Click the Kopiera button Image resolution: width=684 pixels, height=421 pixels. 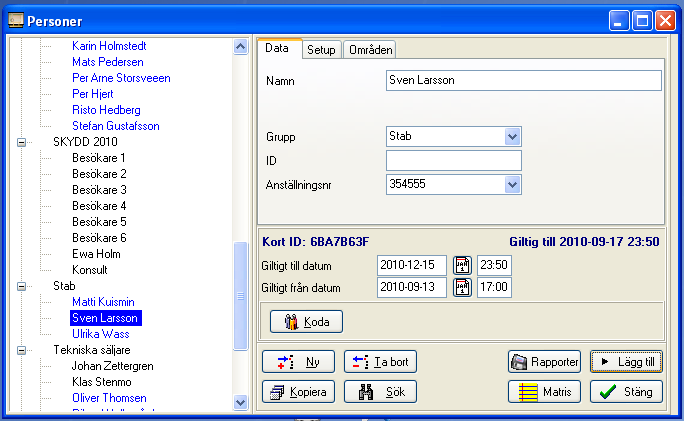click(298, 391)
